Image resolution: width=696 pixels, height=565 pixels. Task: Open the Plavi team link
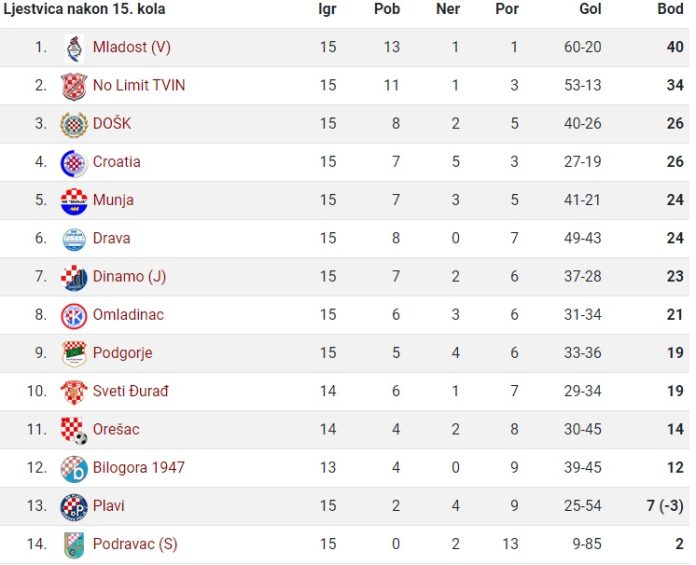(x=109, y=506)
